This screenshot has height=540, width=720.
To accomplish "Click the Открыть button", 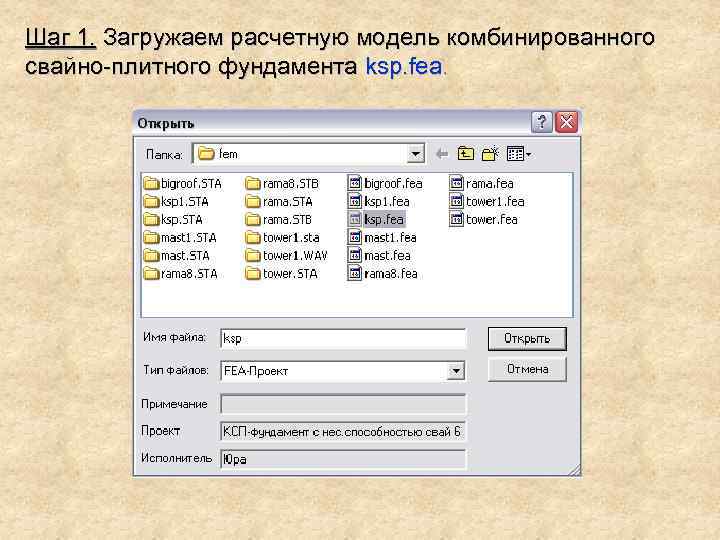I will (527, 338).
